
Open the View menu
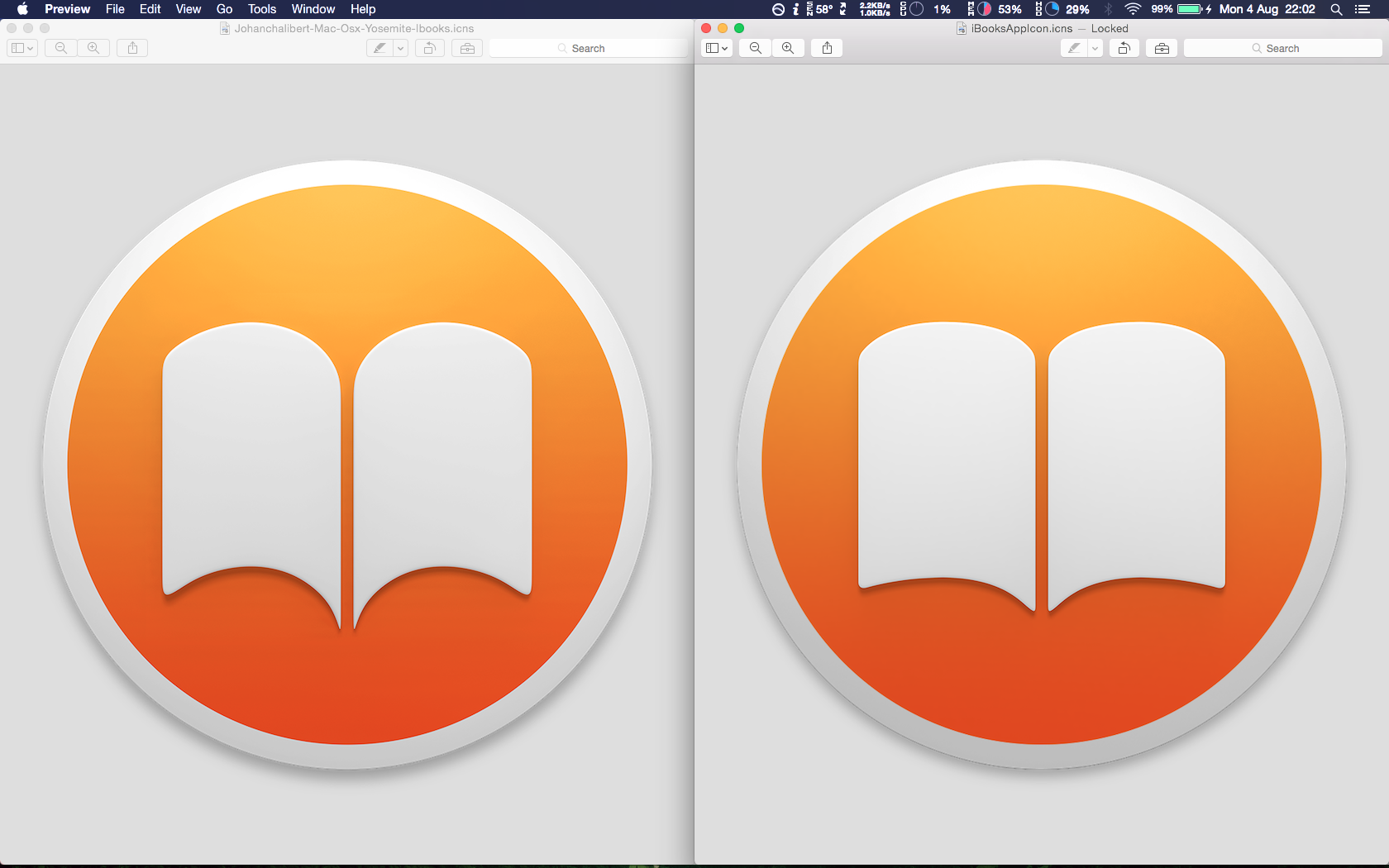pos(189,9)
